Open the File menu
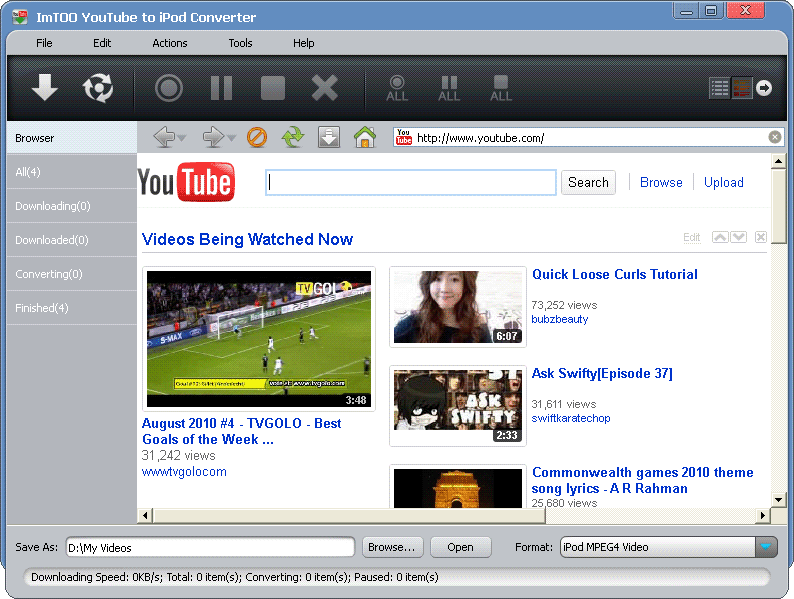This screenshot has width=794, height=599. click(x=44, y=43)
